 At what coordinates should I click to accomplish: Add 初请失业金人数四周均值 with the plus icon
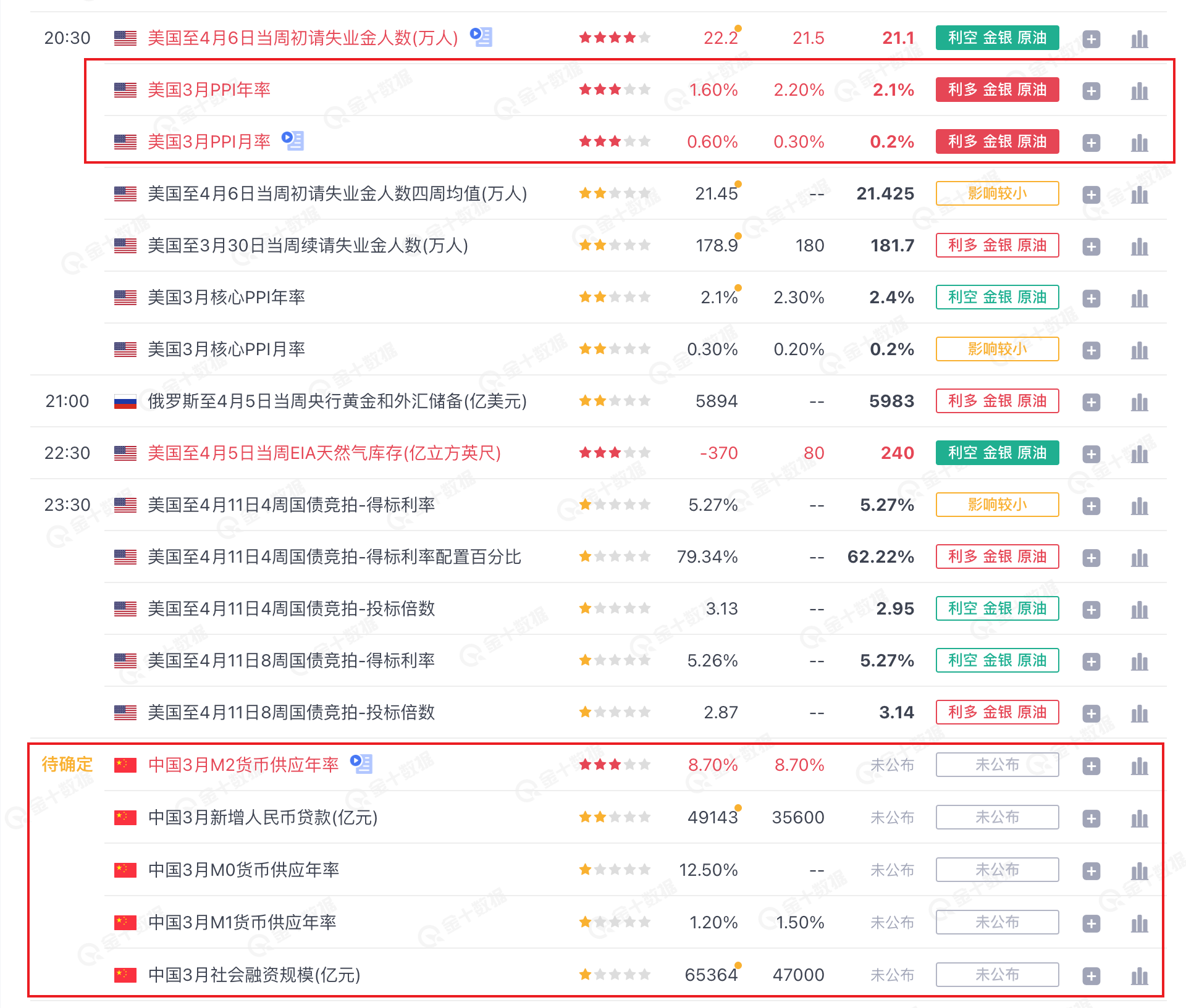(x=1091, y=195)
